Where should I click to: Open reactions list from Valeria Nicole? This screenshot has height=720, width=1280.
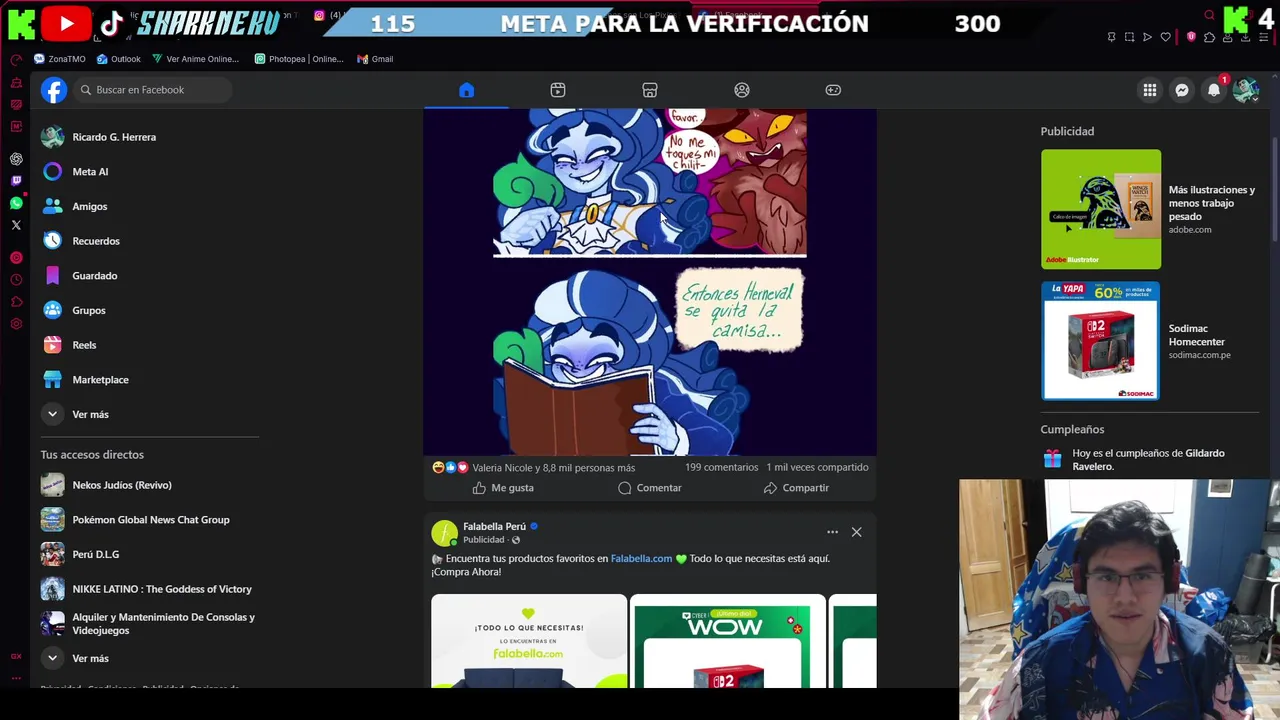553,467
